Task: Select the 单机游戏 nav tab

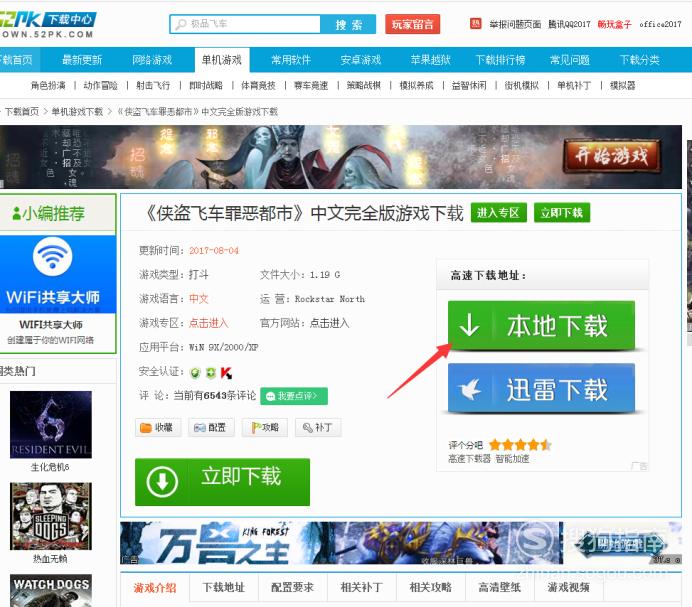Action: (222, 60)
